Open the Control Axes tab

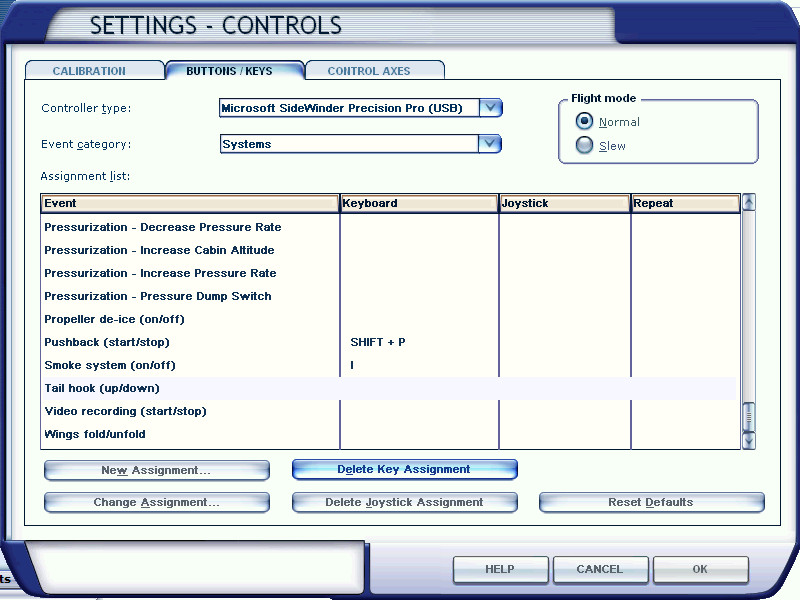(x=369, y=71)
